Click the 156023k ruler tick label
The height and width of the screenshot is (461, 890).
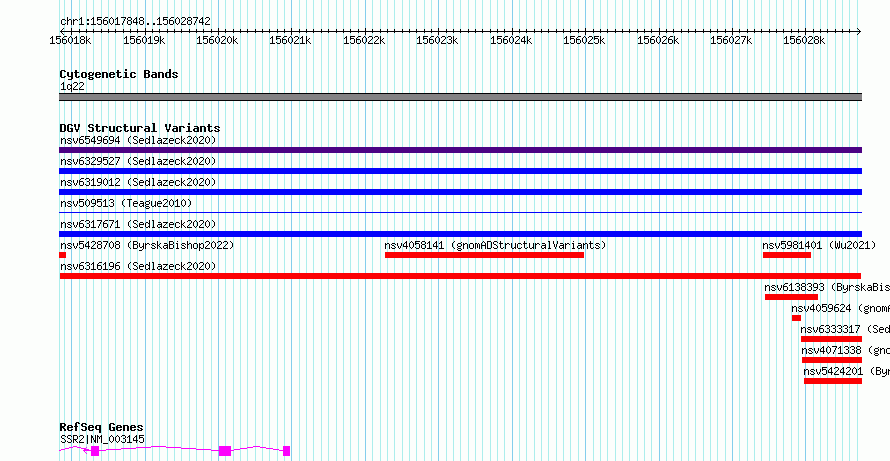(439, 40)
